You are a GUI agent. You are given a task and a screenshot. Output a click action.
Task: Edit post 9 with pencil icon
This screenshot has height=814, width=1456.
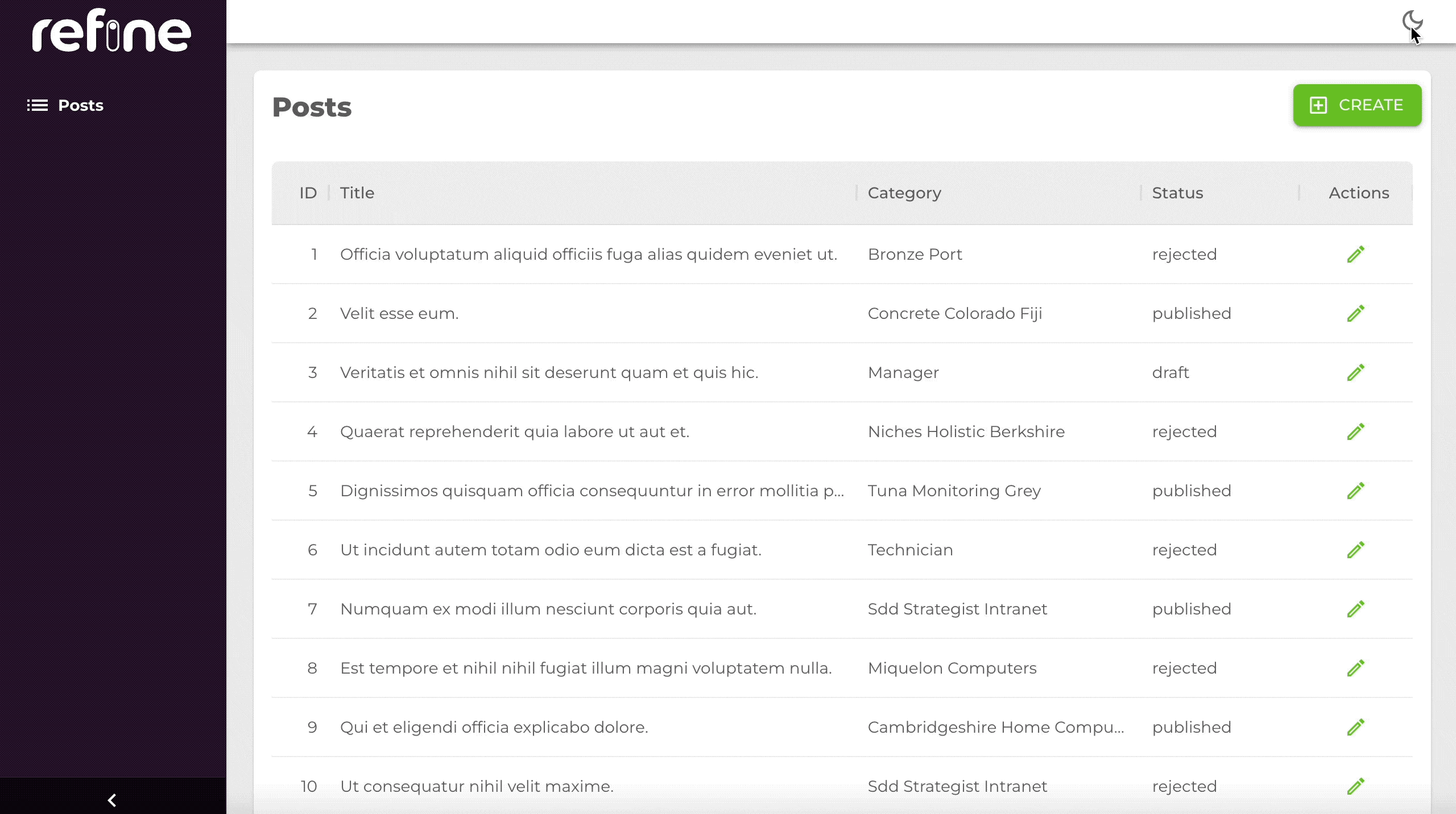1355,727
